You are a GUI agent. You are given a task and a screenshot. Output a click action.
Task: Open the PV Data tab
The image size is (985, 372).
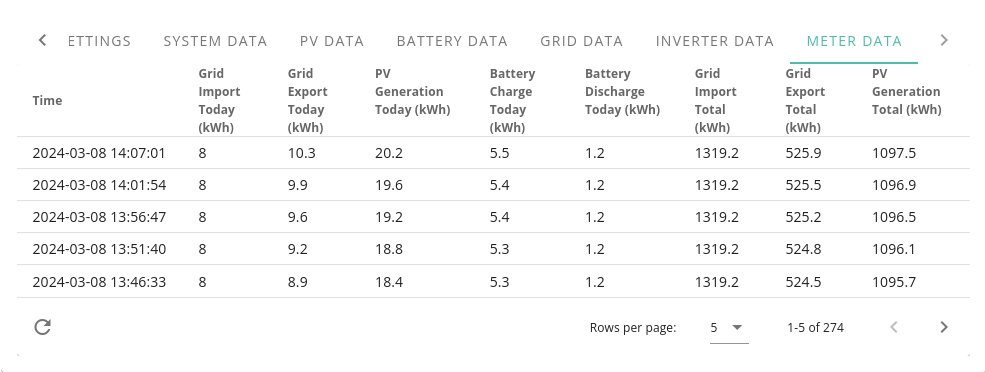pos(332,41)
